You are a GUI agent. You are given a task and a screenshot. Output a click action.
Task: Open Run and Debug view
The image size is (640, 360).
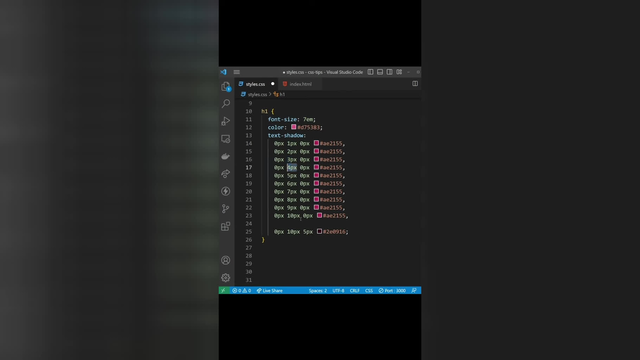tap(226, 121)
